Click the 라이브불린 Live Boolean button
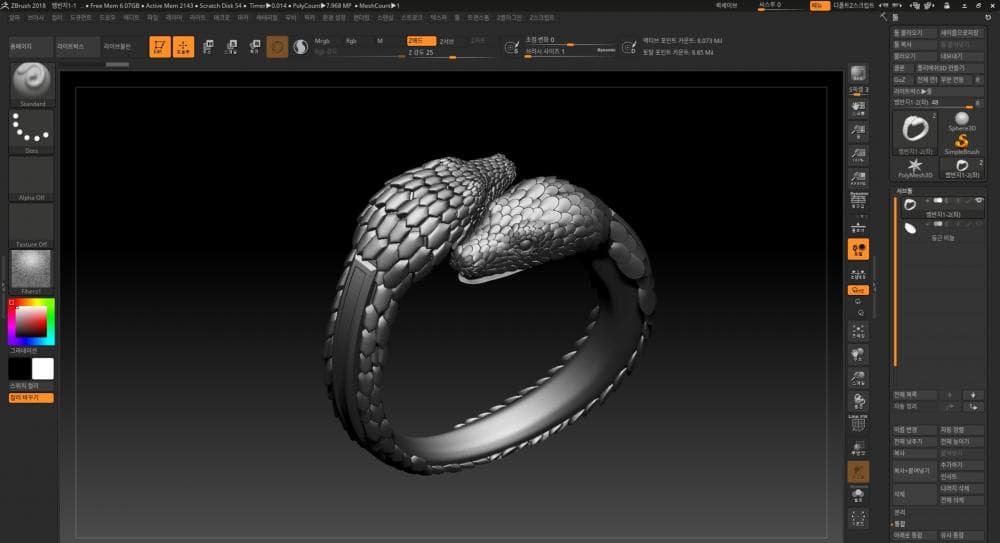 [x=117, y=47]
